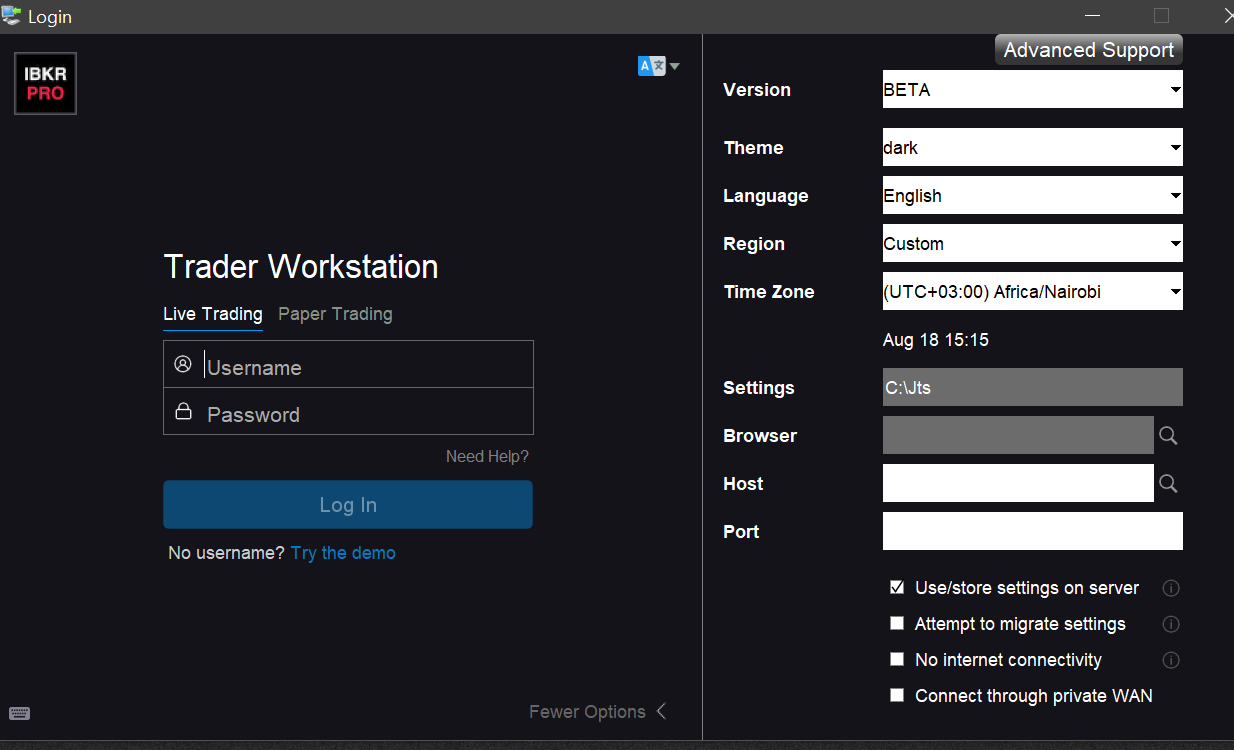Select the Live Trading tab
The height and width of the screenshot is (750, 1234).
[212, 314]
